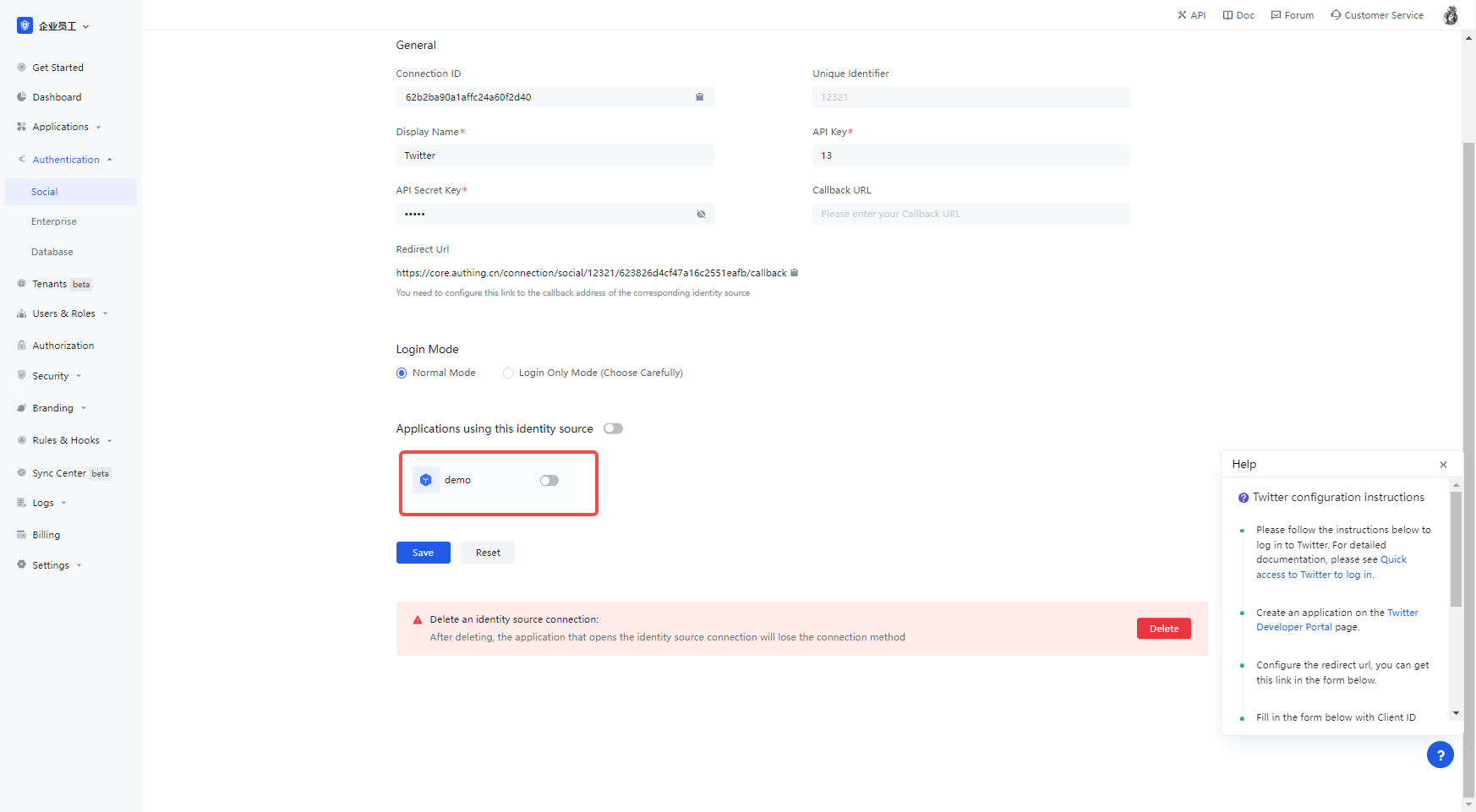
Task: Click into the Callback URL field
Action: click(970, 215)
